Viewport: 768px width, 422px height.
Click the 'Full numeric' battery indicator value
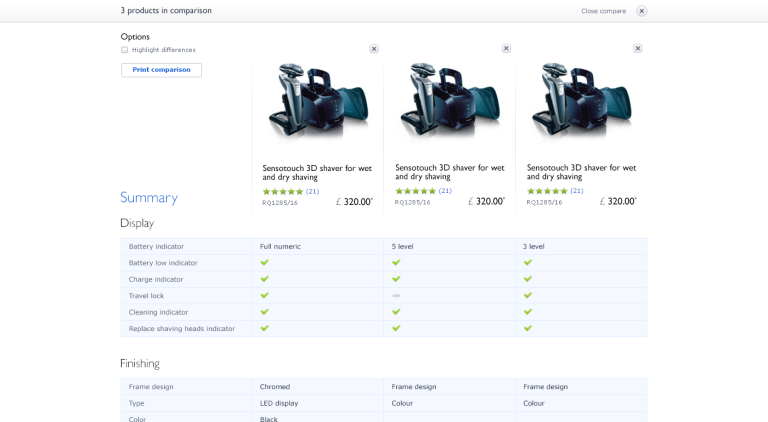pyautogui.click(x=280, y=246)
